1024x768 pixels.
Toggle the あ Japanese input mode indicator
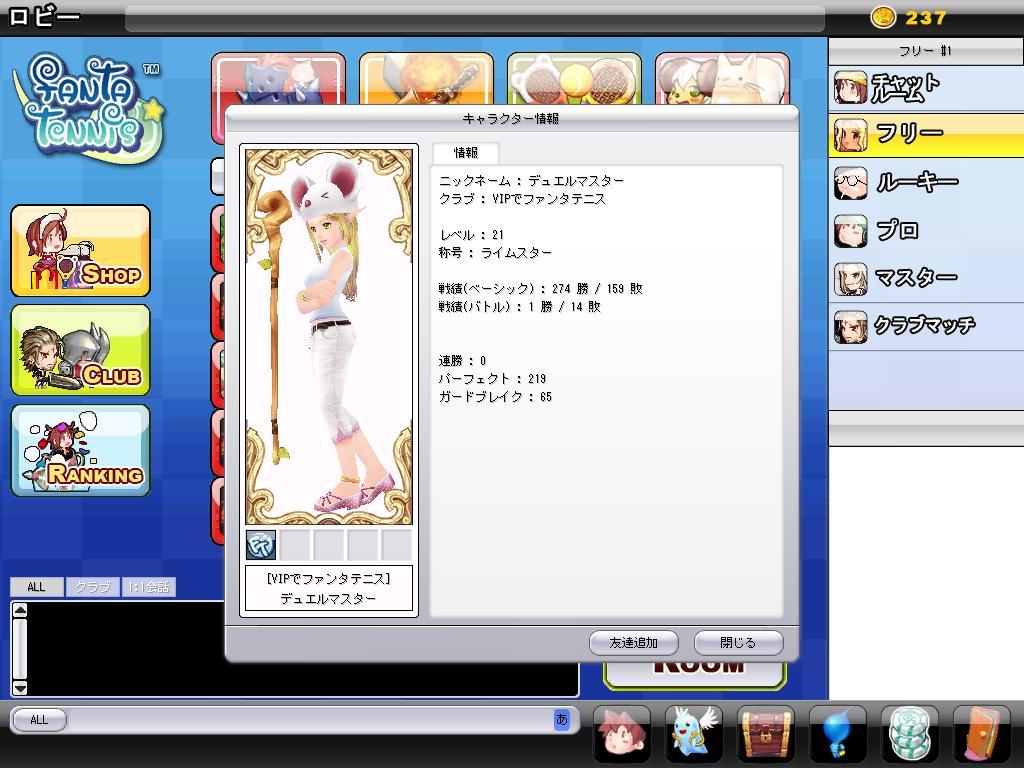click(561, 719)
